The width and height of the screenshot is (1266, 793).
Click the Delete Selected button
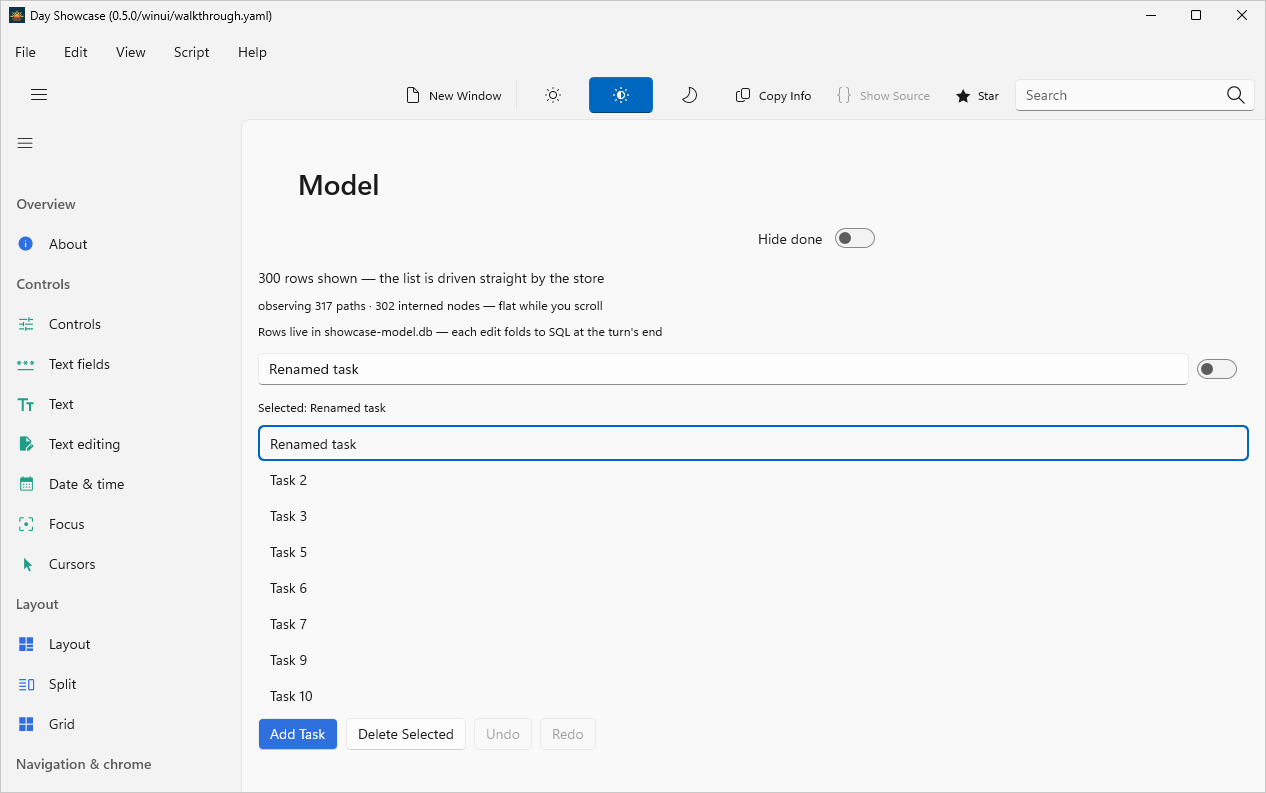pyautogui.click(x=406, y=734)
